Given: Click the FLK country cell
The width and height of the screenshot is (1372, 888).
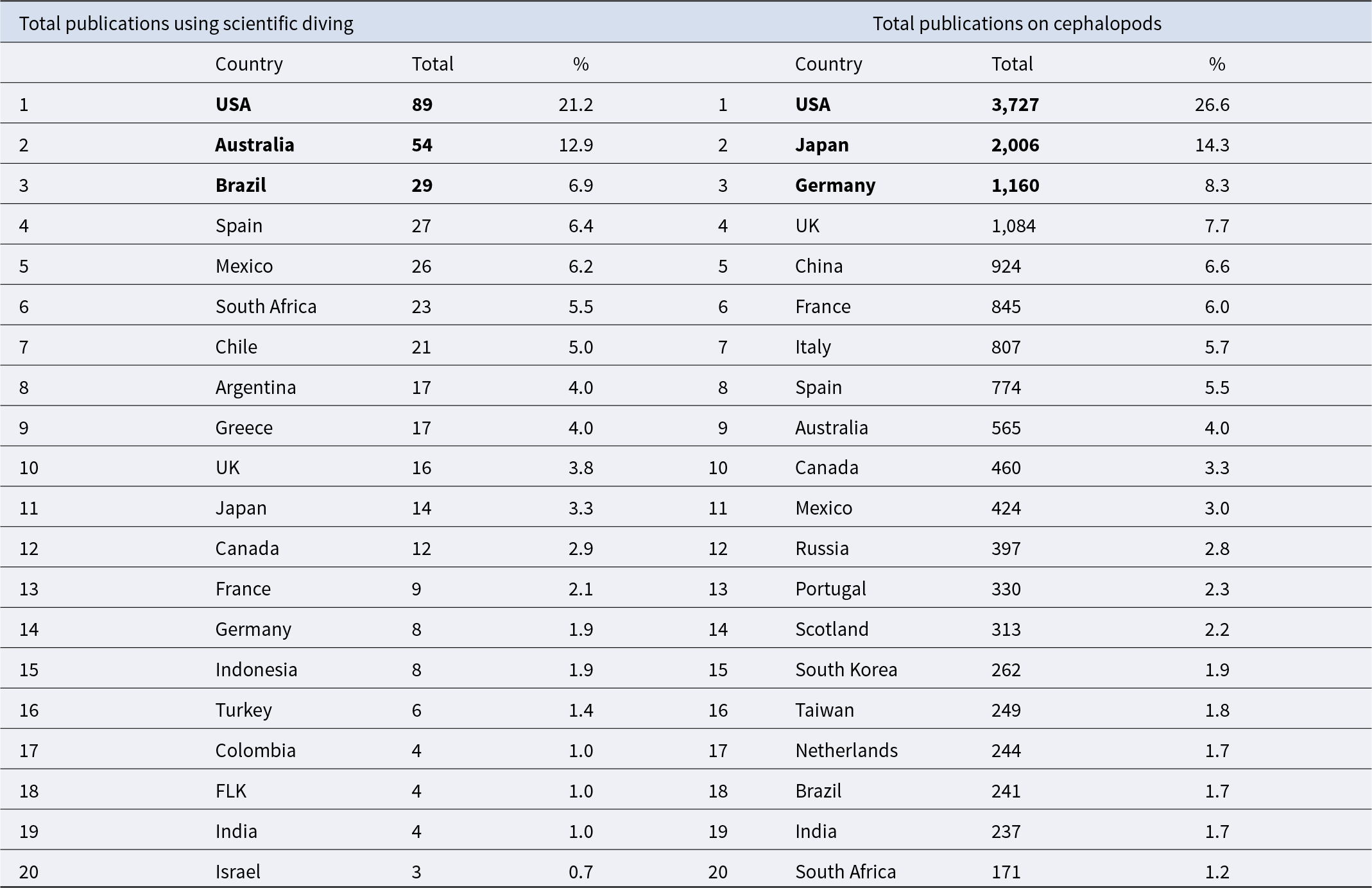Looking at the screenshot, I should (231, 791).
